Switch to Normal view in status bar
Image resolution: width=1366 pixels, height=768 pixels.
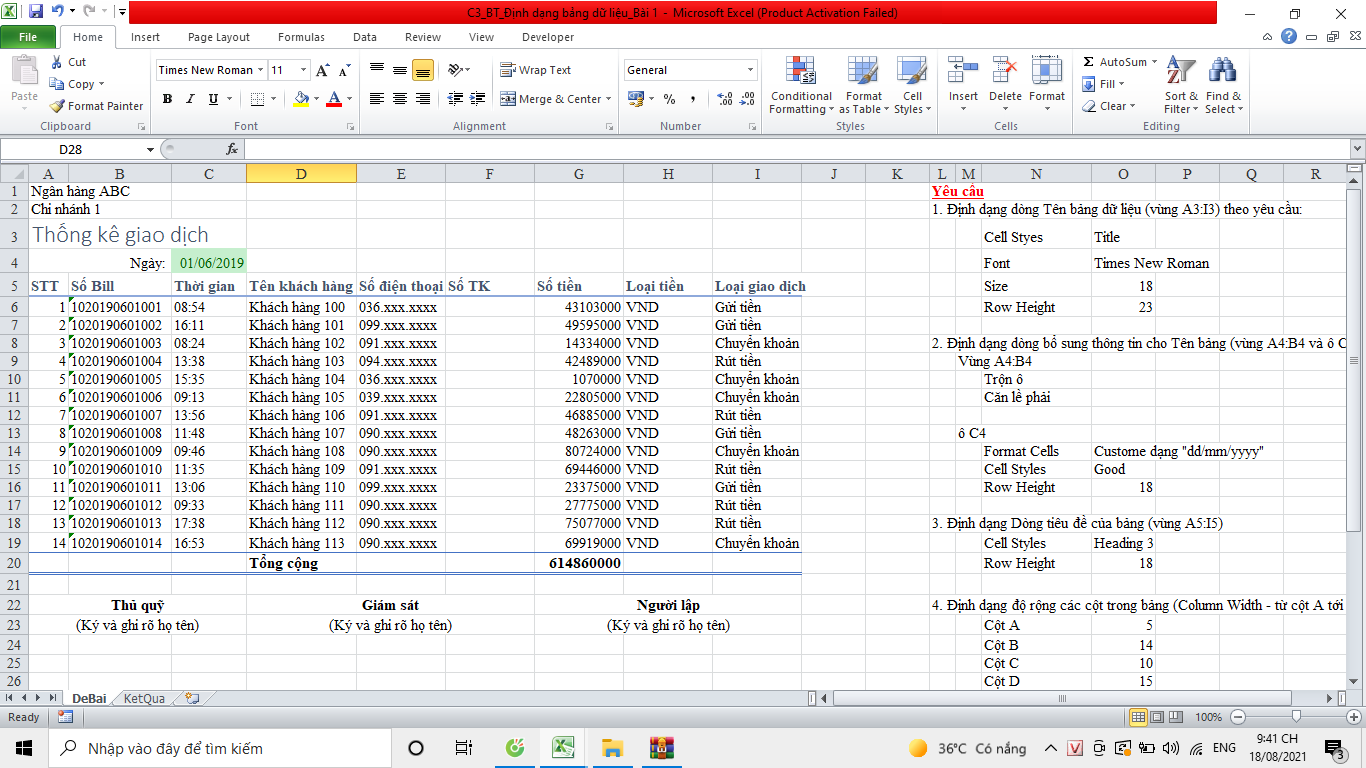point(1139,717)
